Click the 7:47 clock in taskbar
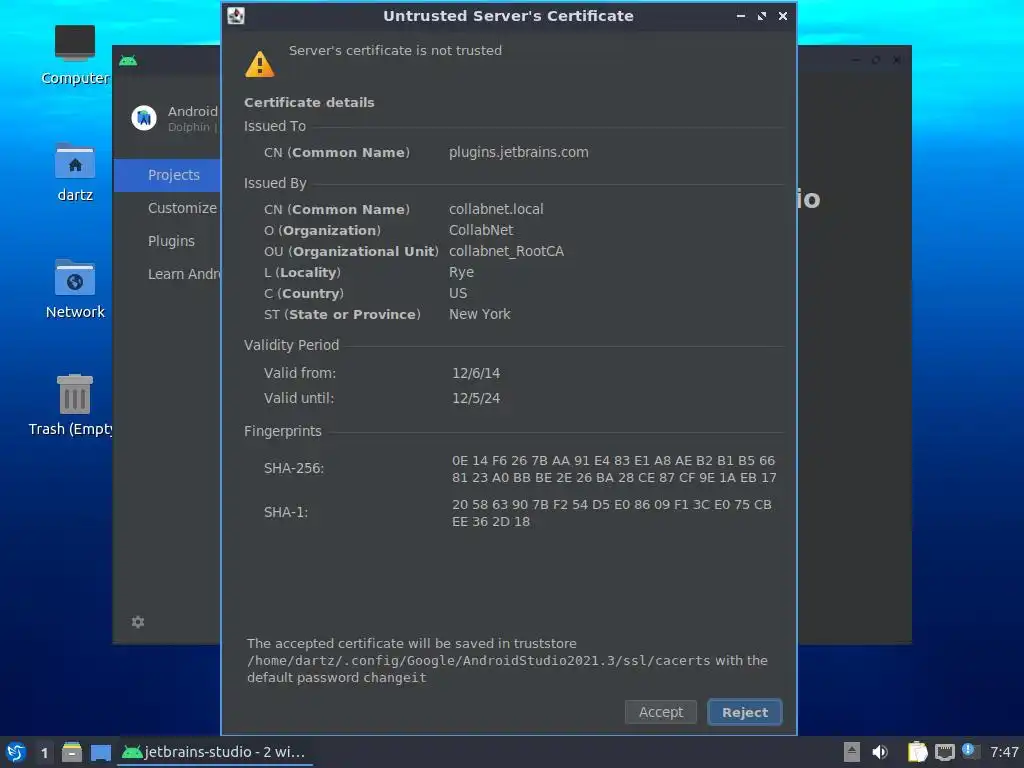The image size is (1024, 768). click(1004, 752)
